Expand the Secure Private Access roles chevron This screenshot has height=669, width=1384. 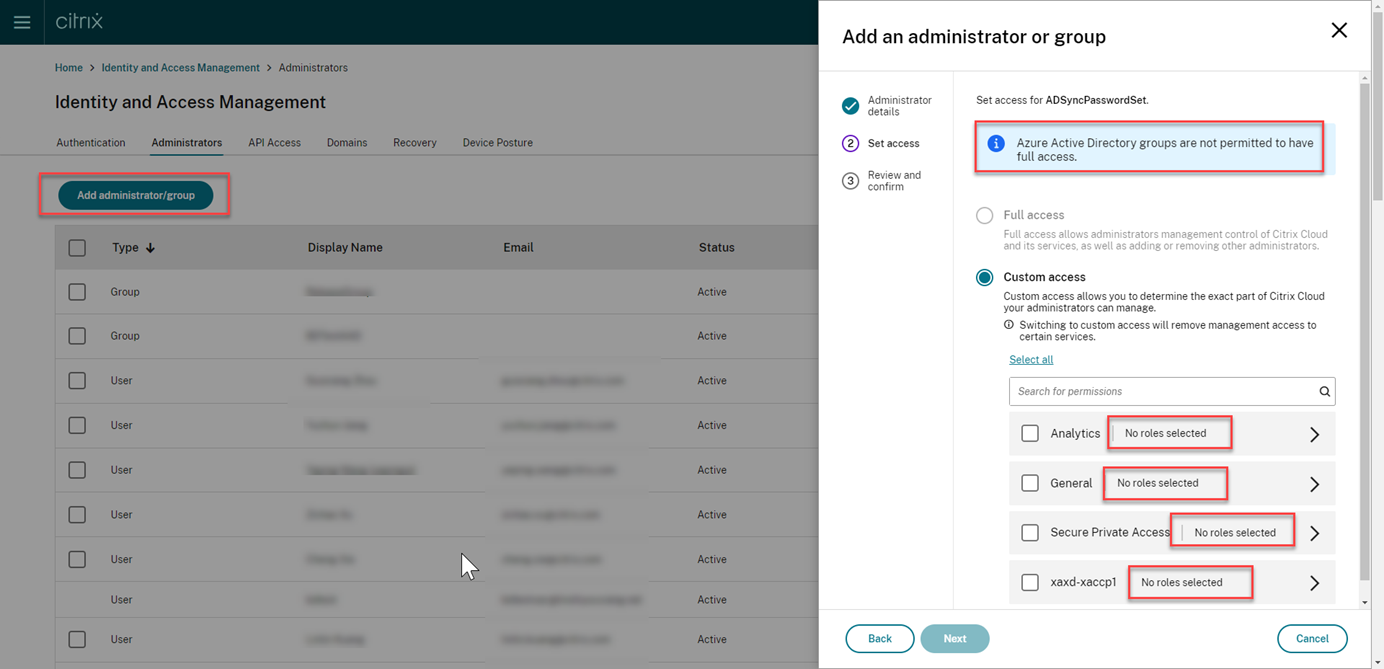coord(1315,533)
